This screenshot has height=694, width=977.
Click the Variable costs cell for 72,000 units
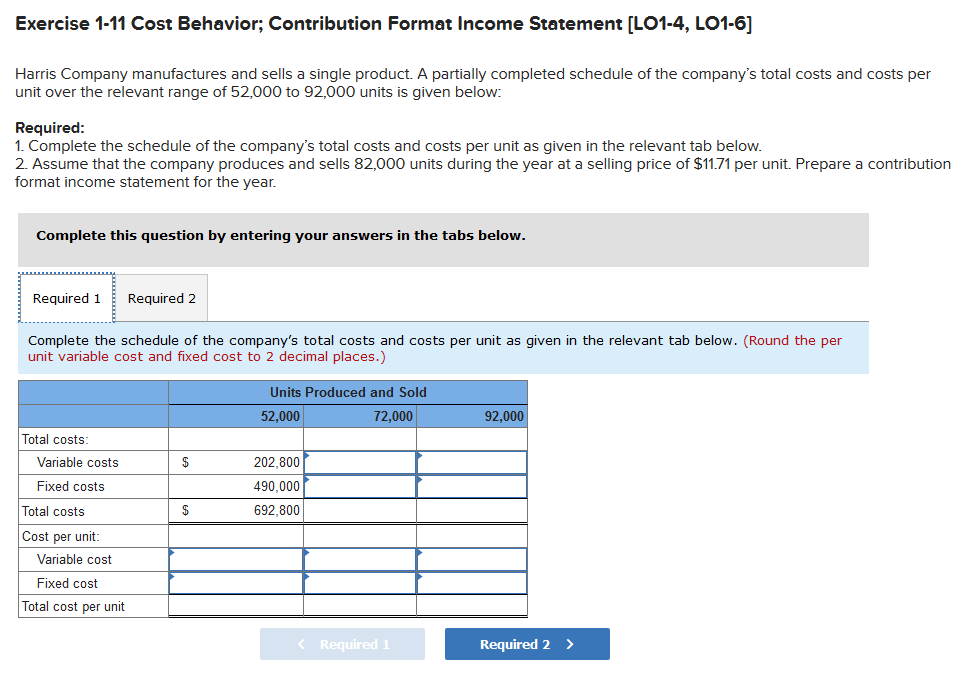[x=359, y=462]
